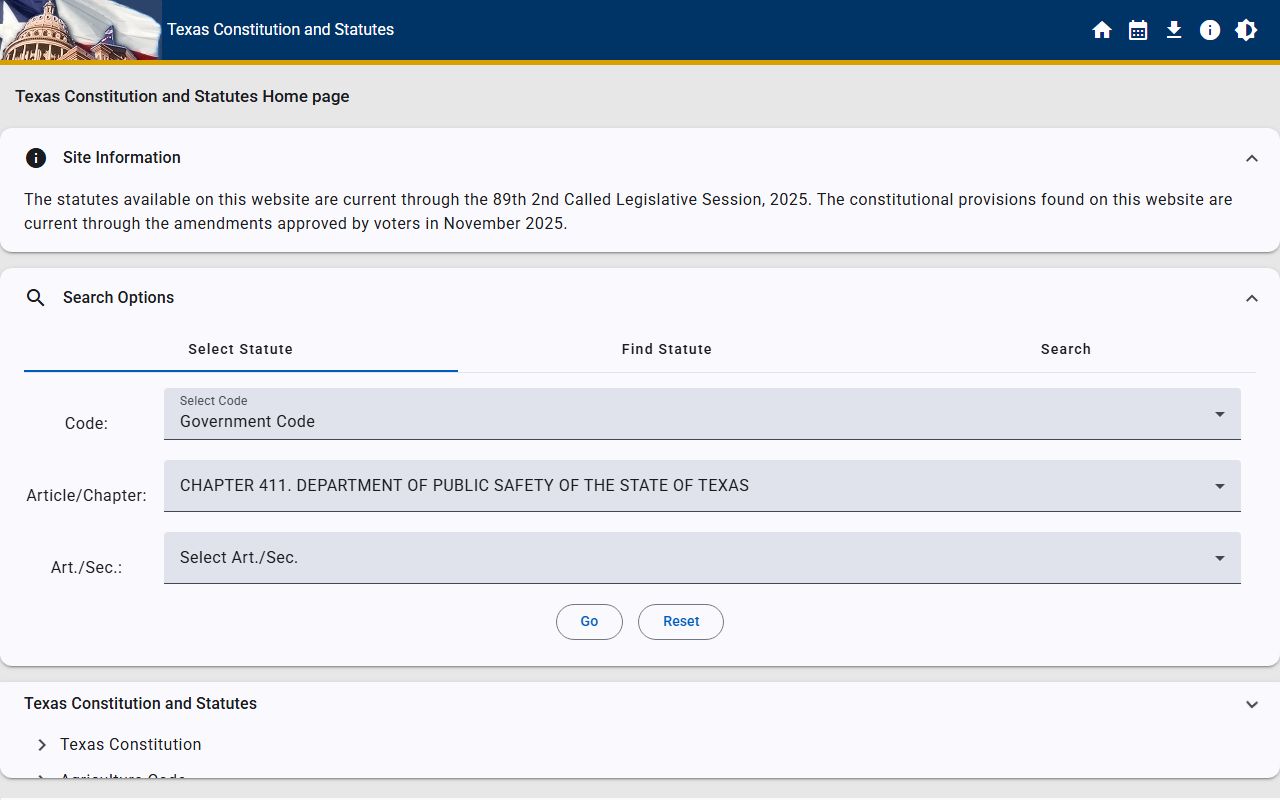Open the Select Code dropdown
The image size is (1280, 800).
[x=702, y=414]
